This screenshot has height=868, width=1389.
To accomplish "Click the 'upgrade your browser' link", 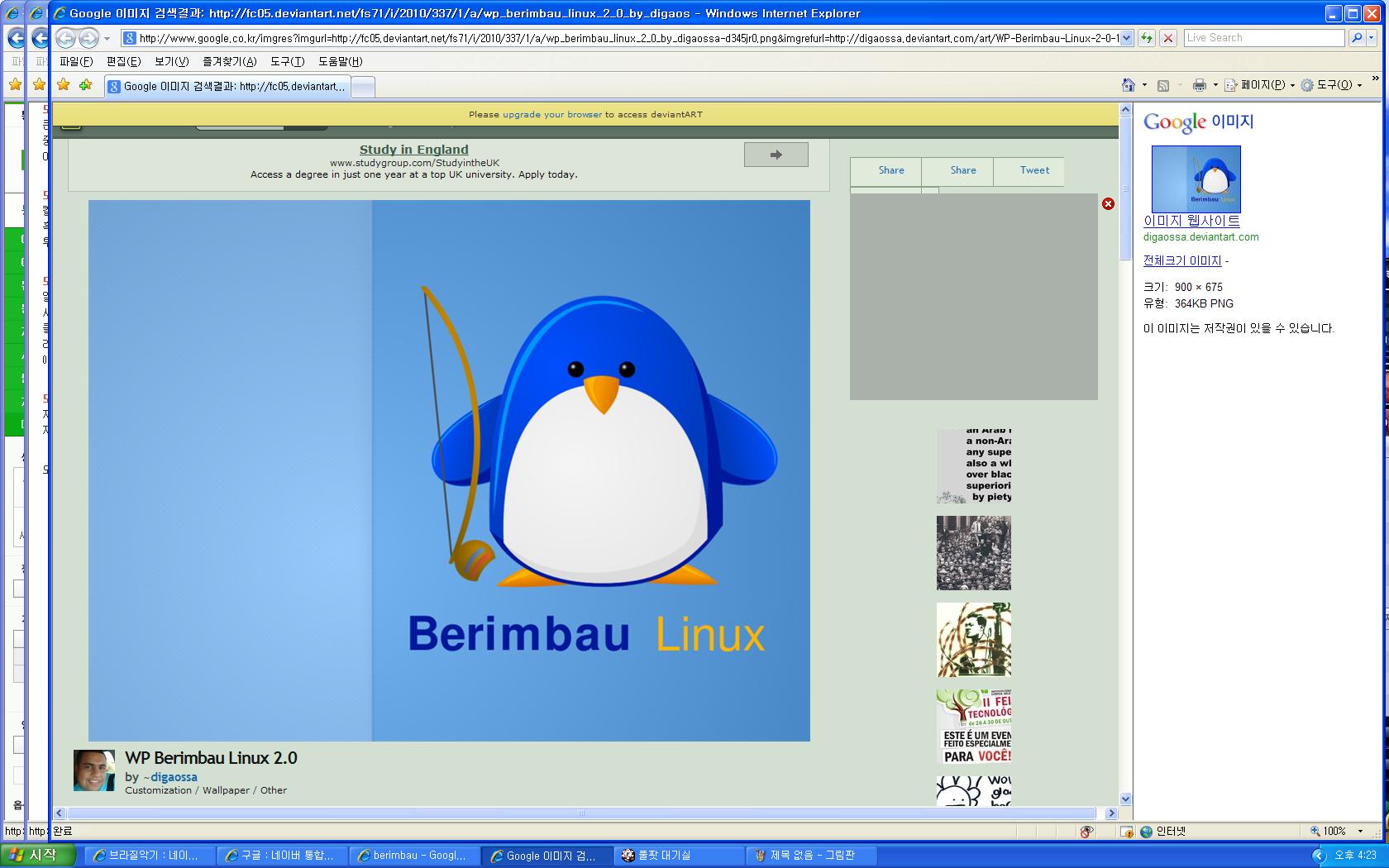I will (552, 115).
